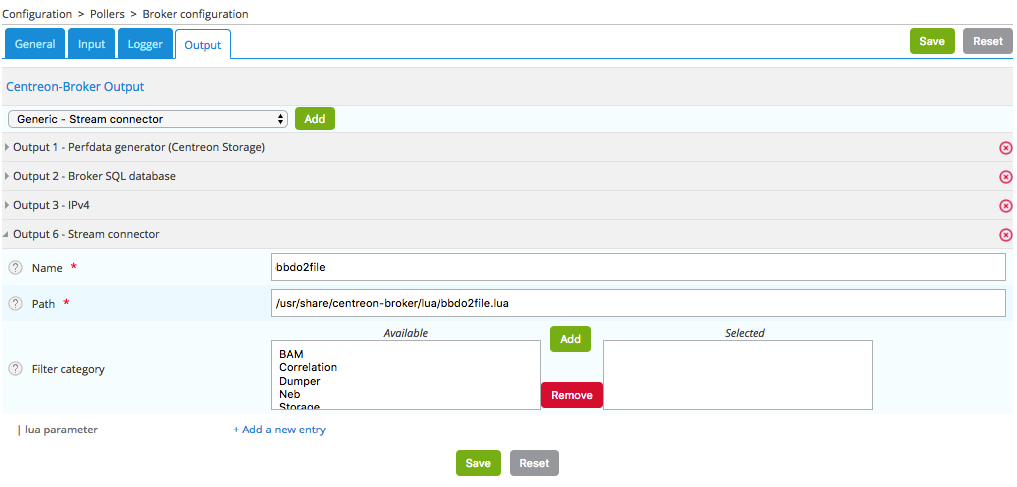Open the Generic - Stream connector dropdown

[x=149, y=119]
